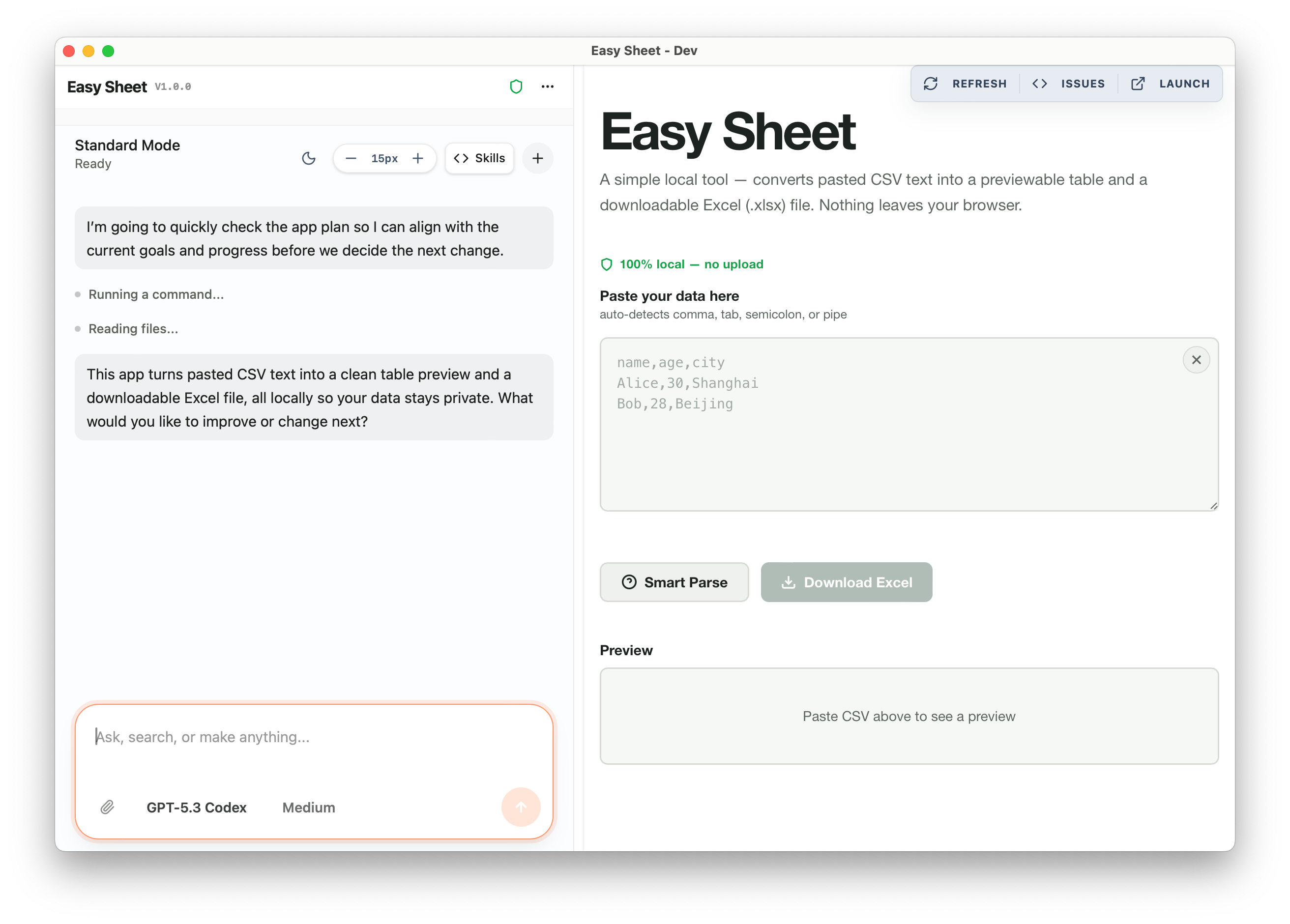Viewport: 1290px width, 924px height.
Task: Send the message with the arrow button
Action: click(x=521, y=807)
